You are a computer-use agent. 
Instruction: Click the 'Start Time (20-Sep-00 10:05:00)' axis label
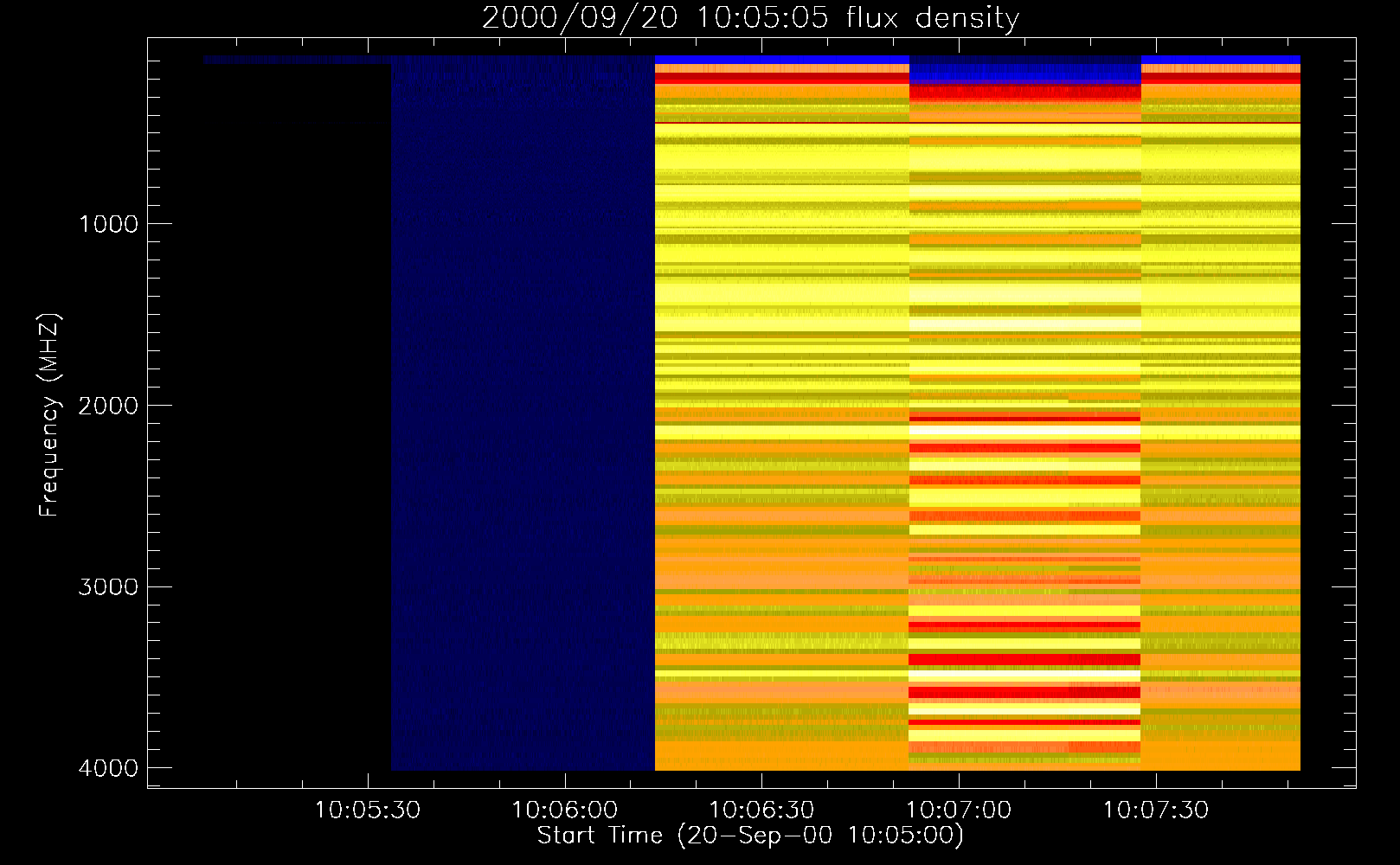(x=750, y=836)
